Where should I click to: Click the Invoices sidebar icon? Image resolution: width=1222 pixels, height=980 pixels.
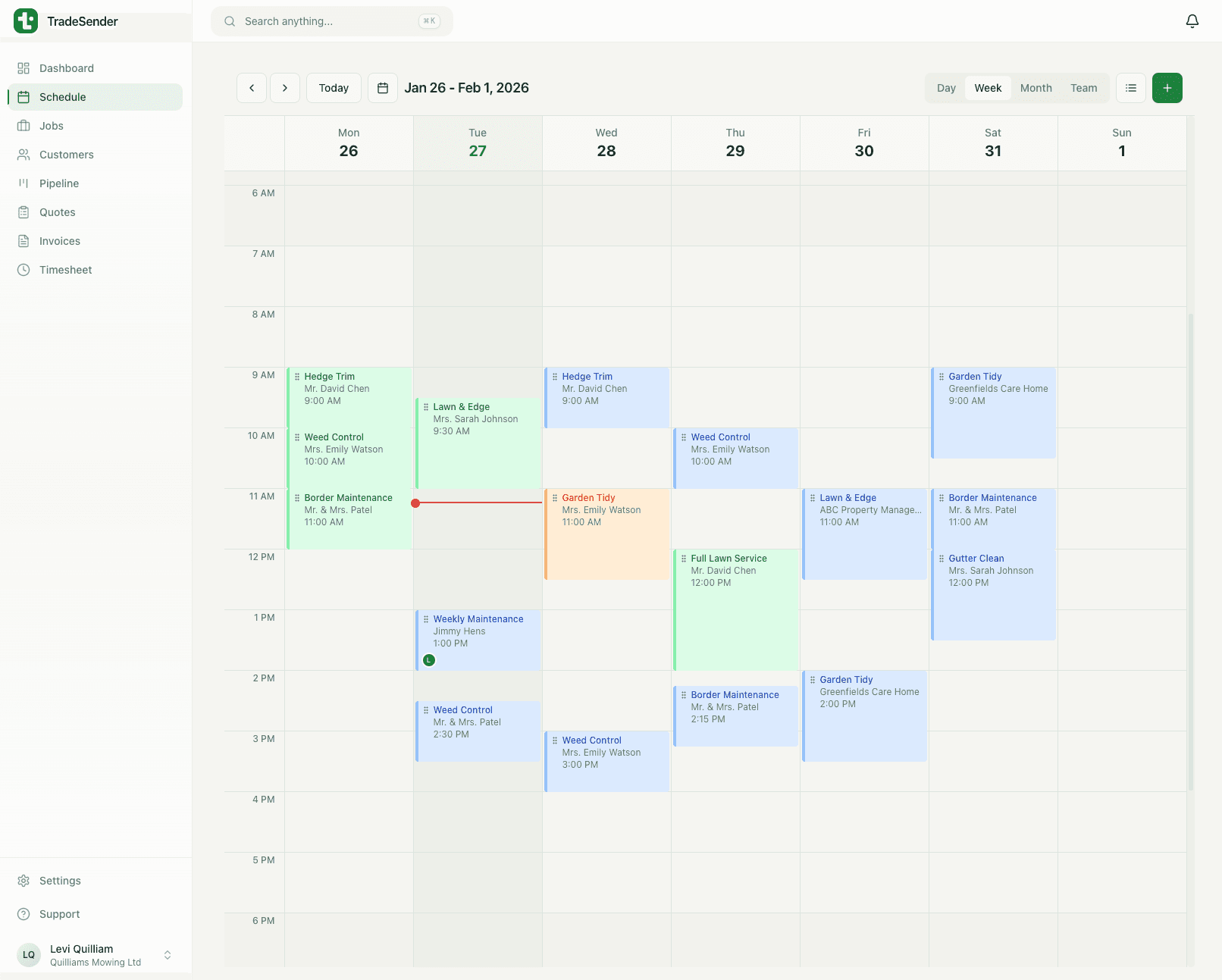coord(23,240)
